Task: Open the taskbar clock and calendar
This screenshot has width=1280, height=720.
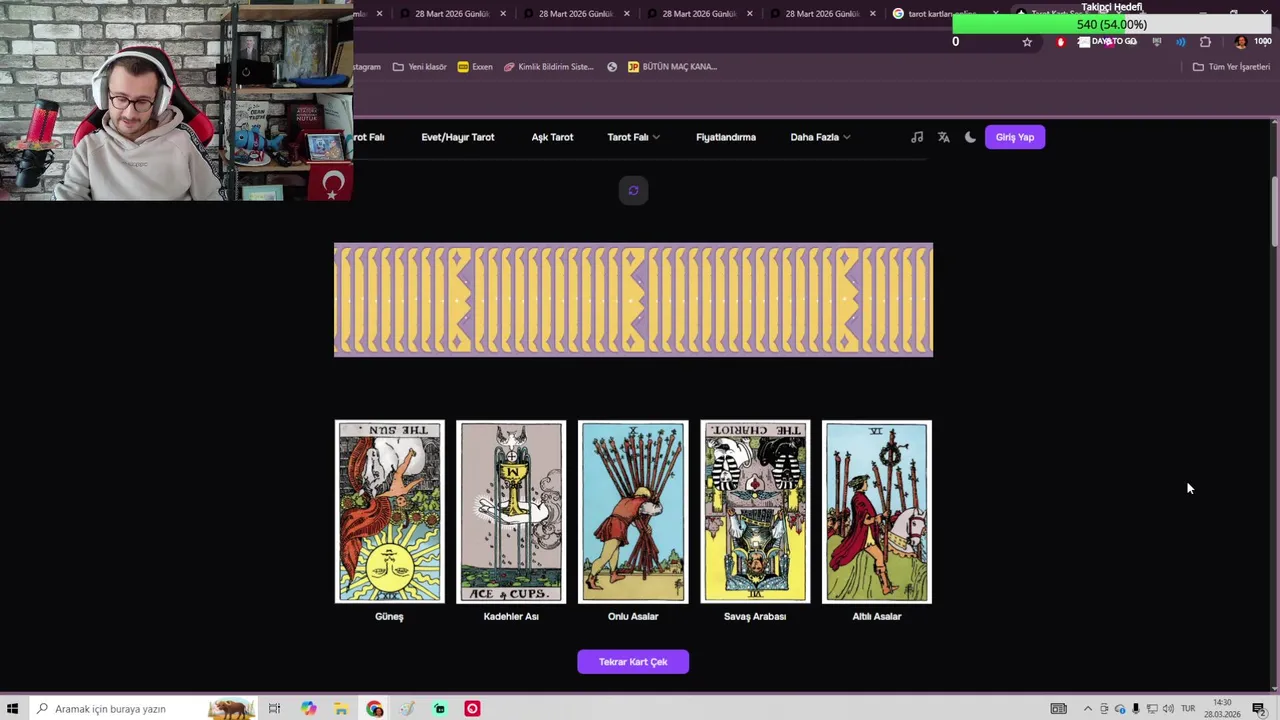Action: [x=1222, y=709]
